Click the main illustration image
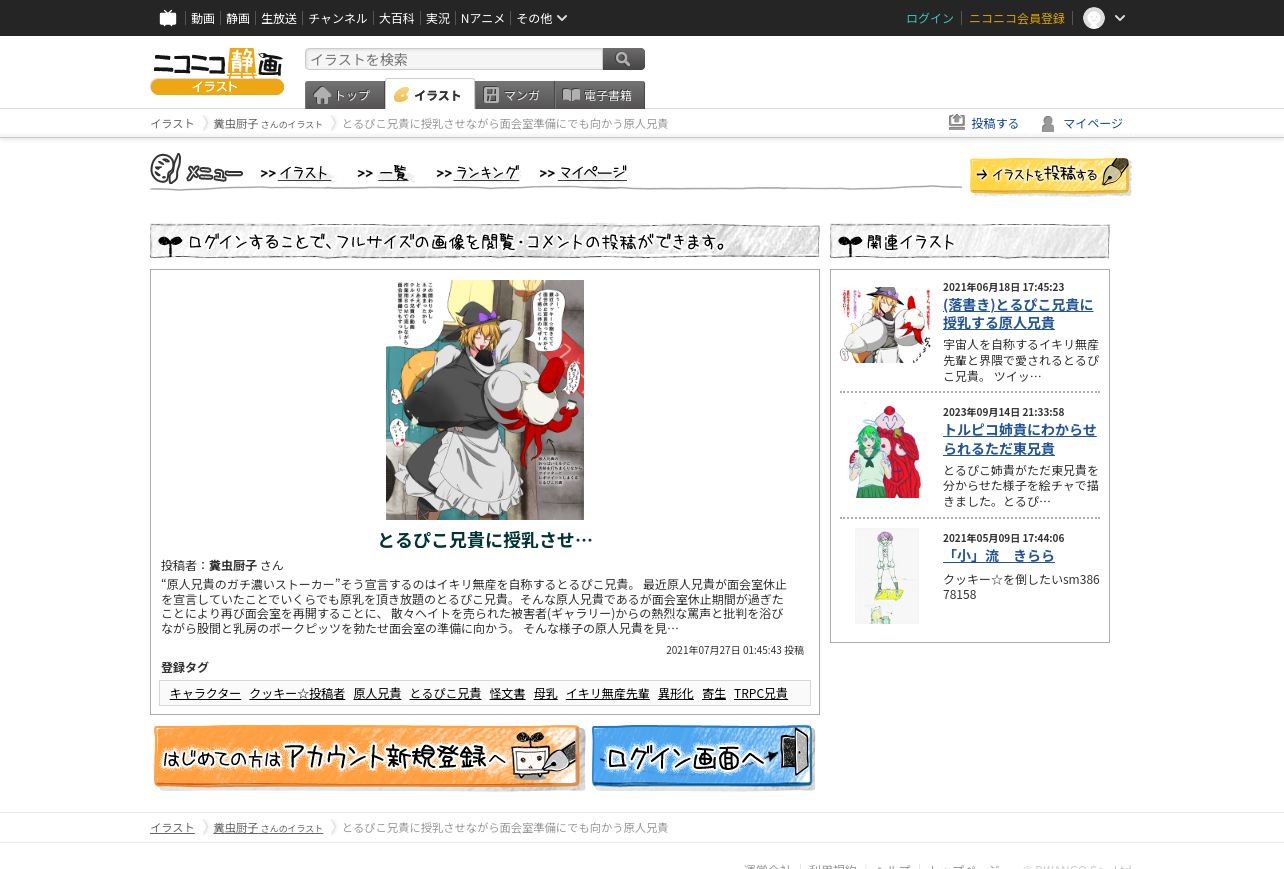Screen dimensions: 1284x869 point(485,400)
